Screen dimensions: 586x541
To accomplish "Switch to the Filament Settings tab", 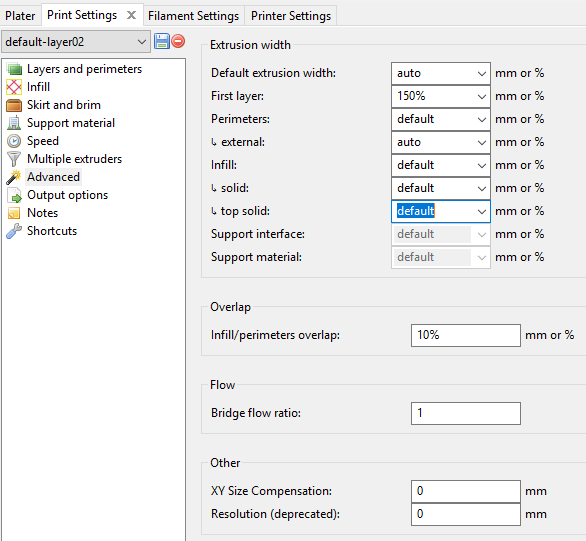I will 194,16.
